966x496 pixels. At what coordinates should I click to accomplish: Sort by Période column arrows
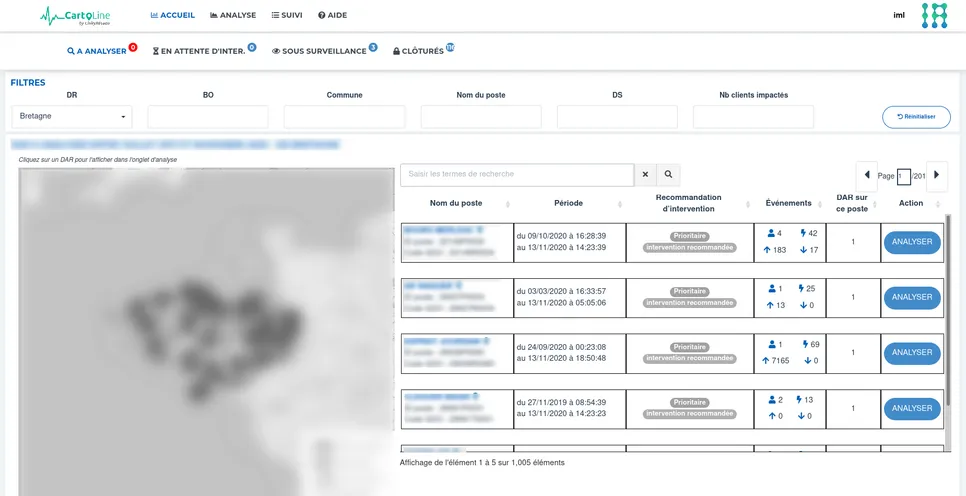point(620,204)
